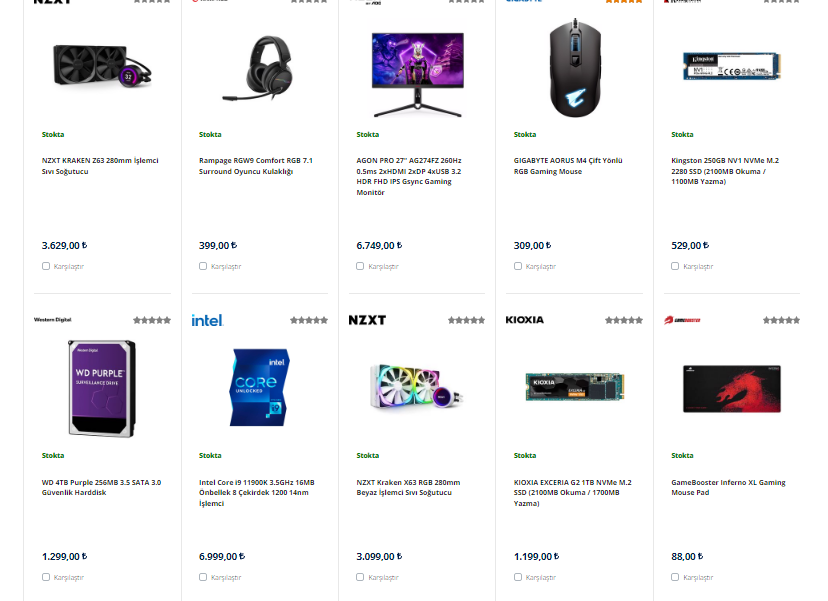828x601 pixels.
Task: Open GIGABYTE AORUS M4 Gaming Mouse link
Action: coord(568,166)
